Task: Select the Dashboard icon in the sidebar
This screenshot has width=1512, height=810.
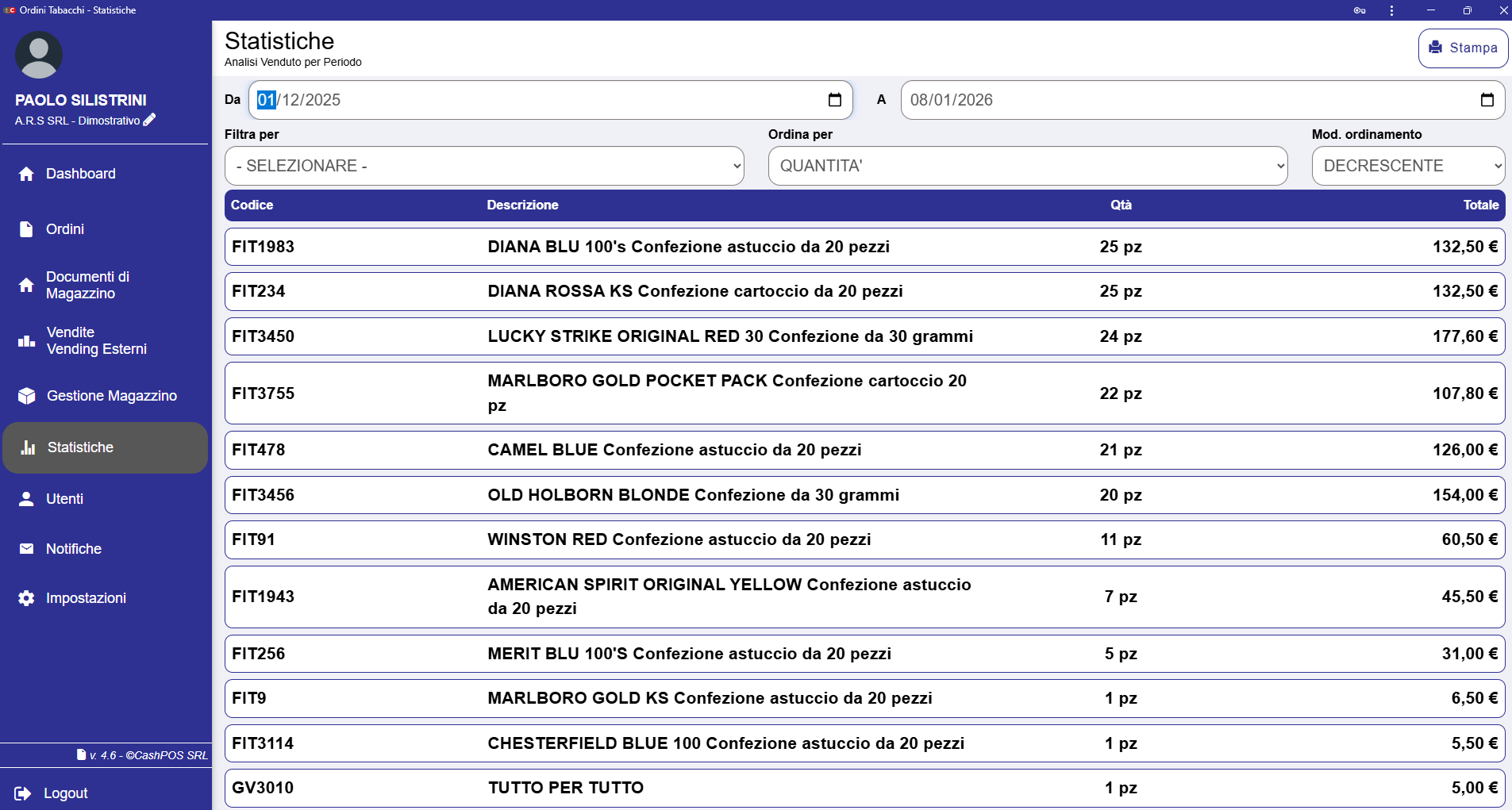Action: click(x=26, y=173)
